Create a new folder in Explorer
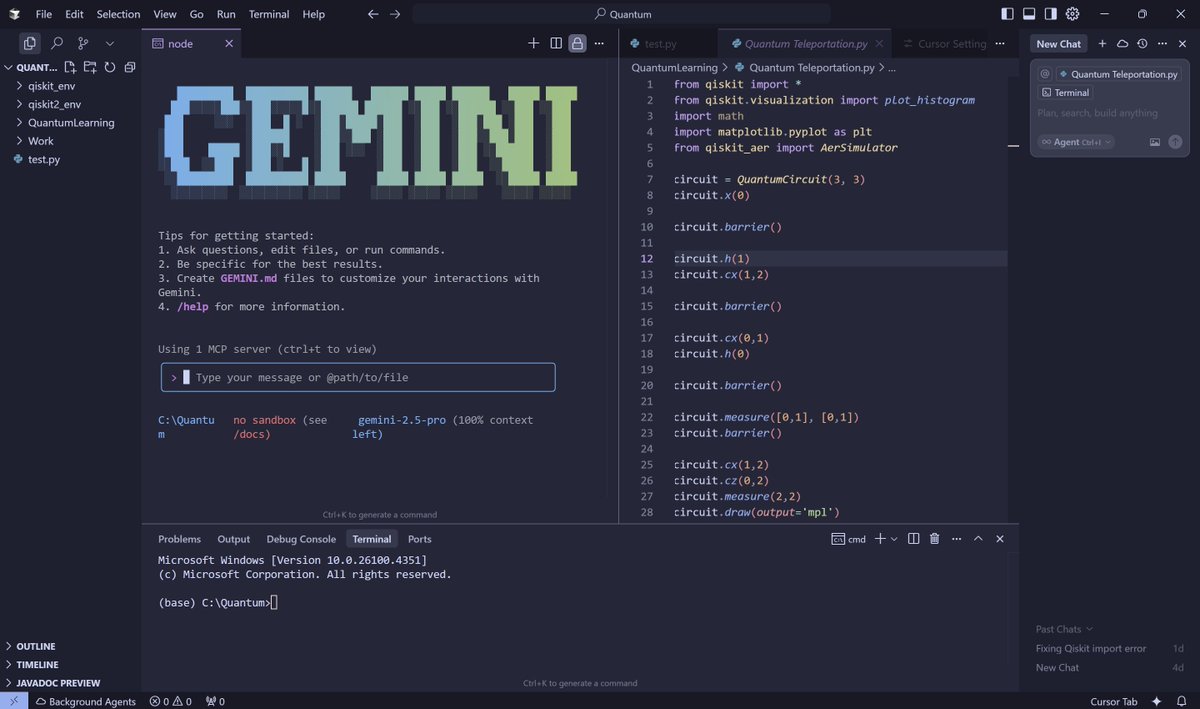1200x709 pixels. [90, 67]
